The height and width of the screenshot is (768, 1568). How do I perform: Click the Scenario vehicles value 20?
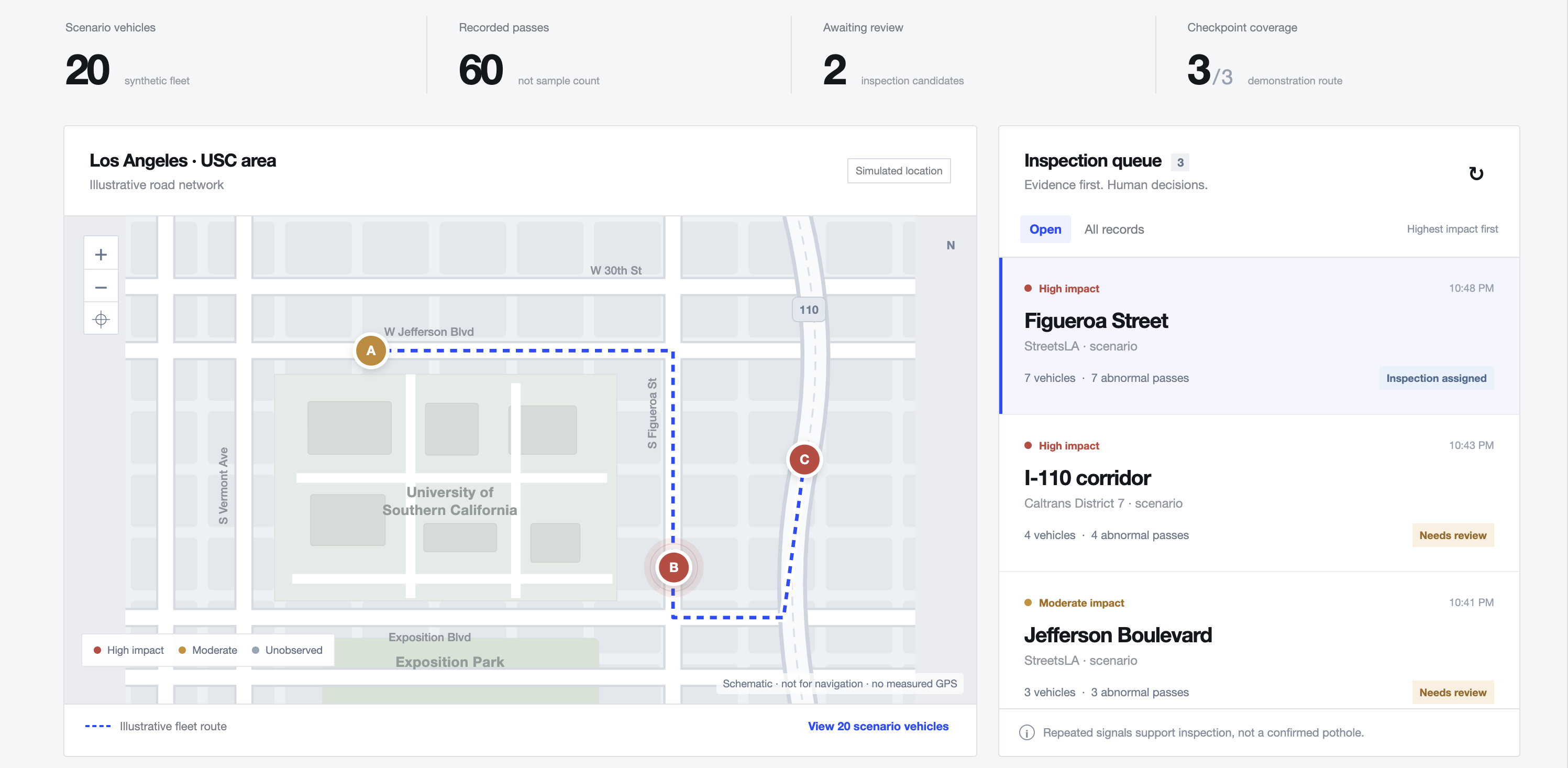(87, 70)
